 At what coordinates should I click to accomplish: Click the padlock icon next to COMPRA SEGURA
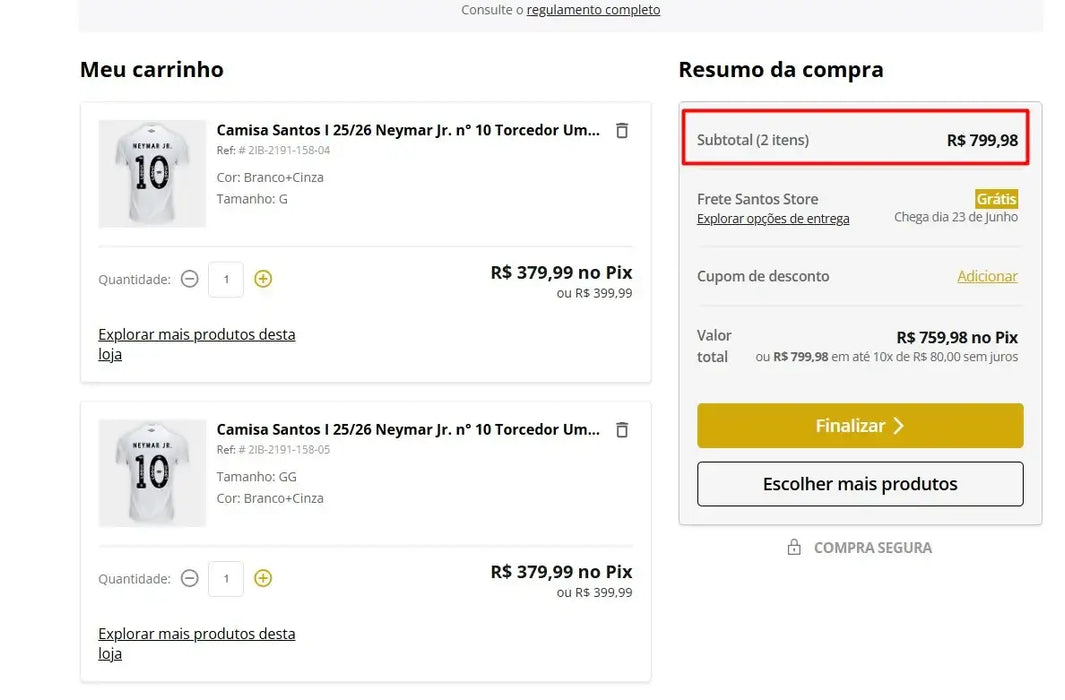coord(795,547)
